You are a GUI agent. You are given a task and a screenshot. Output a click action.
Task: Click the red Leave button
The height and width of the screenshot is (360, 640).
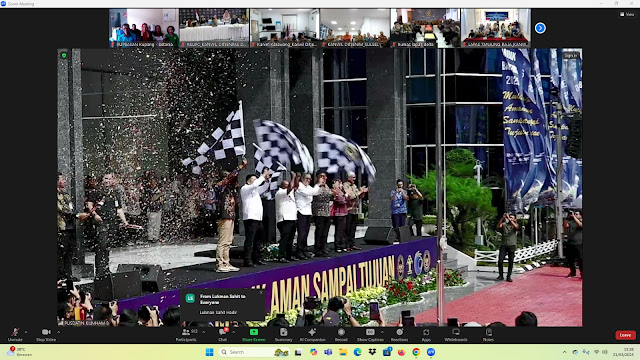[x=625, y=335]
